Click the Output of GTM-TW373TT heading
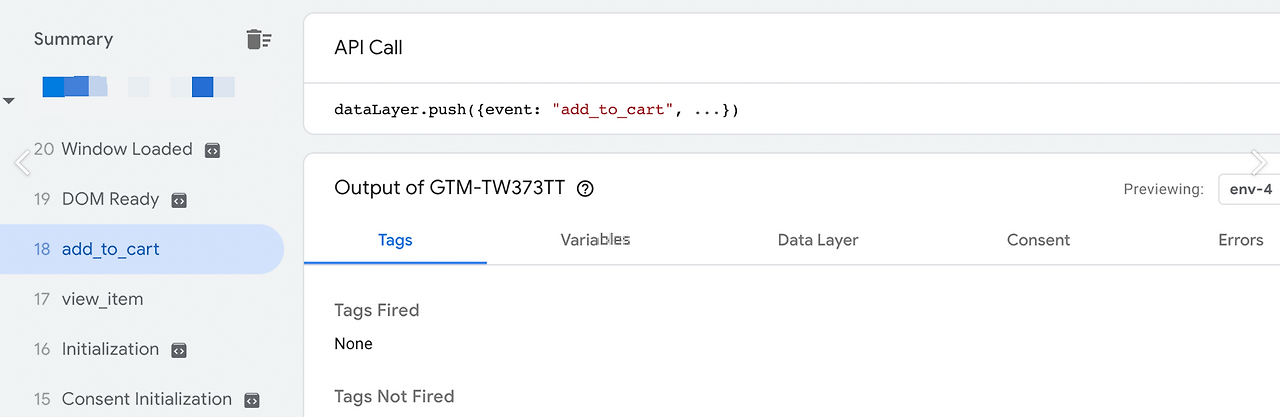Image resolution: width=1280 pixels, height=417 pixels. pos(451,188)
